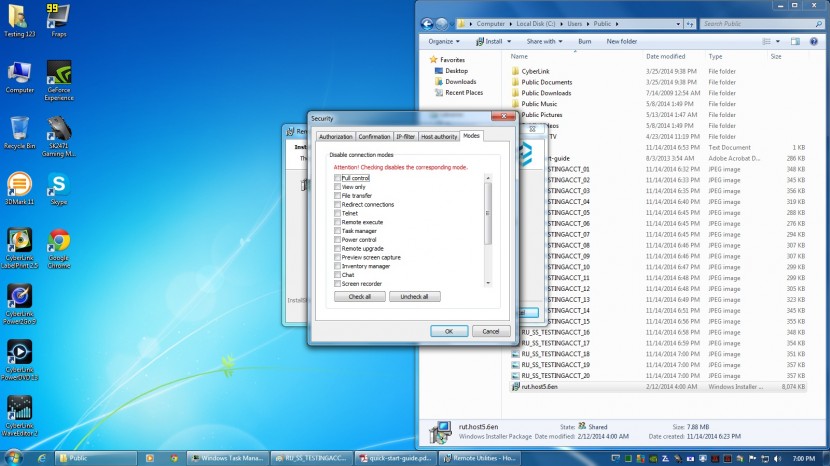Image resolution: width=830 pixels, height=466 pixels.
Task: Open the Recycle Bin icon
Action: point(20,133)
